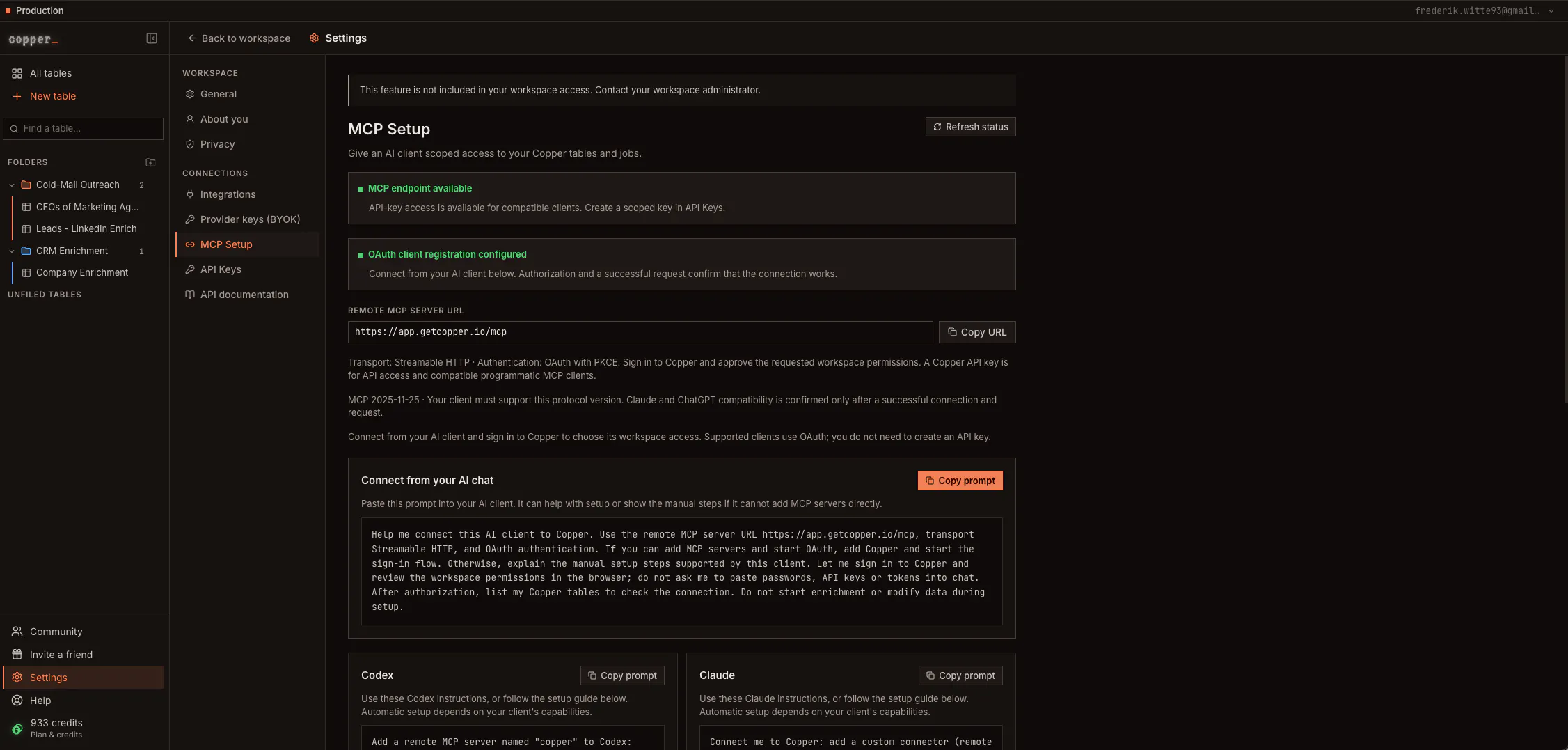The height and width of the screenshot is (750, 1568).
Task: Click Invite a friend
Action: tap(84, 655)
